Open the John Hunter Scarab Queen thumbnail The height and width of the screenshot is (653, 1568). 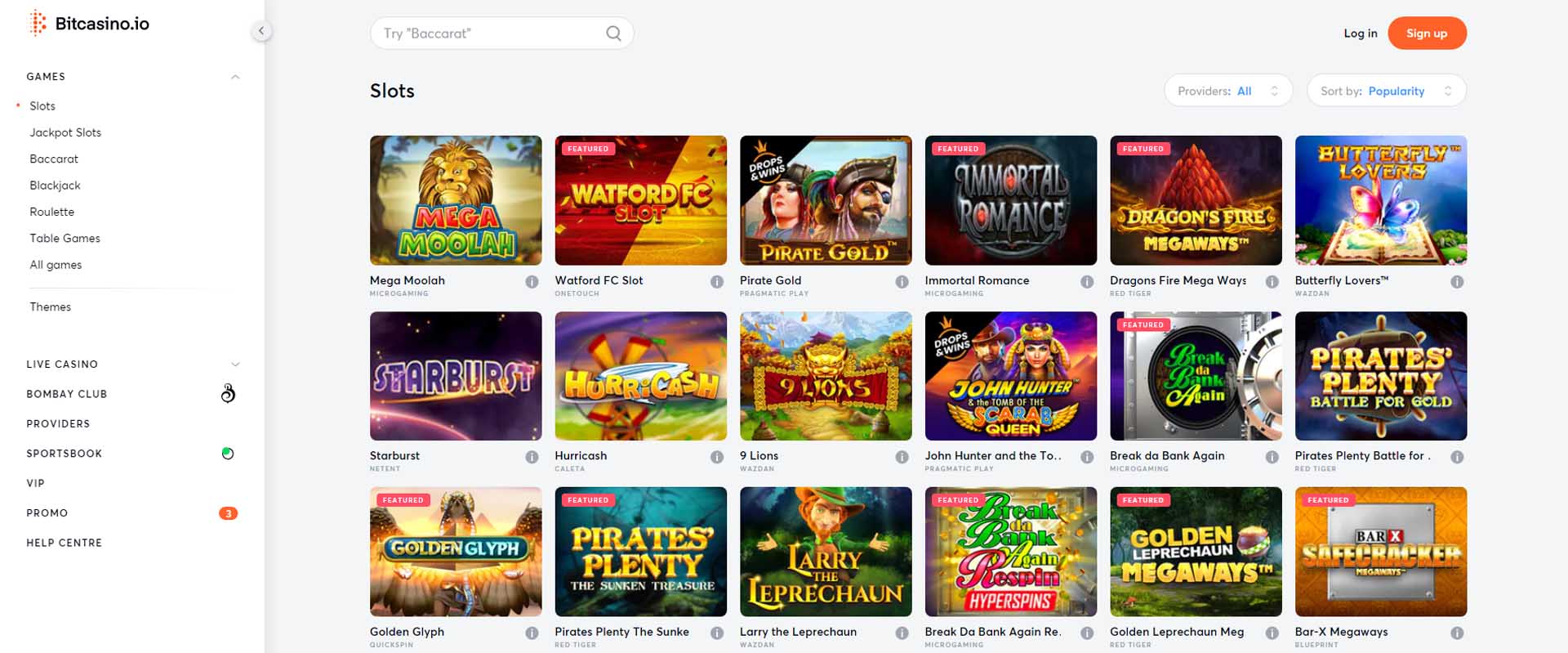point(1011,376)
